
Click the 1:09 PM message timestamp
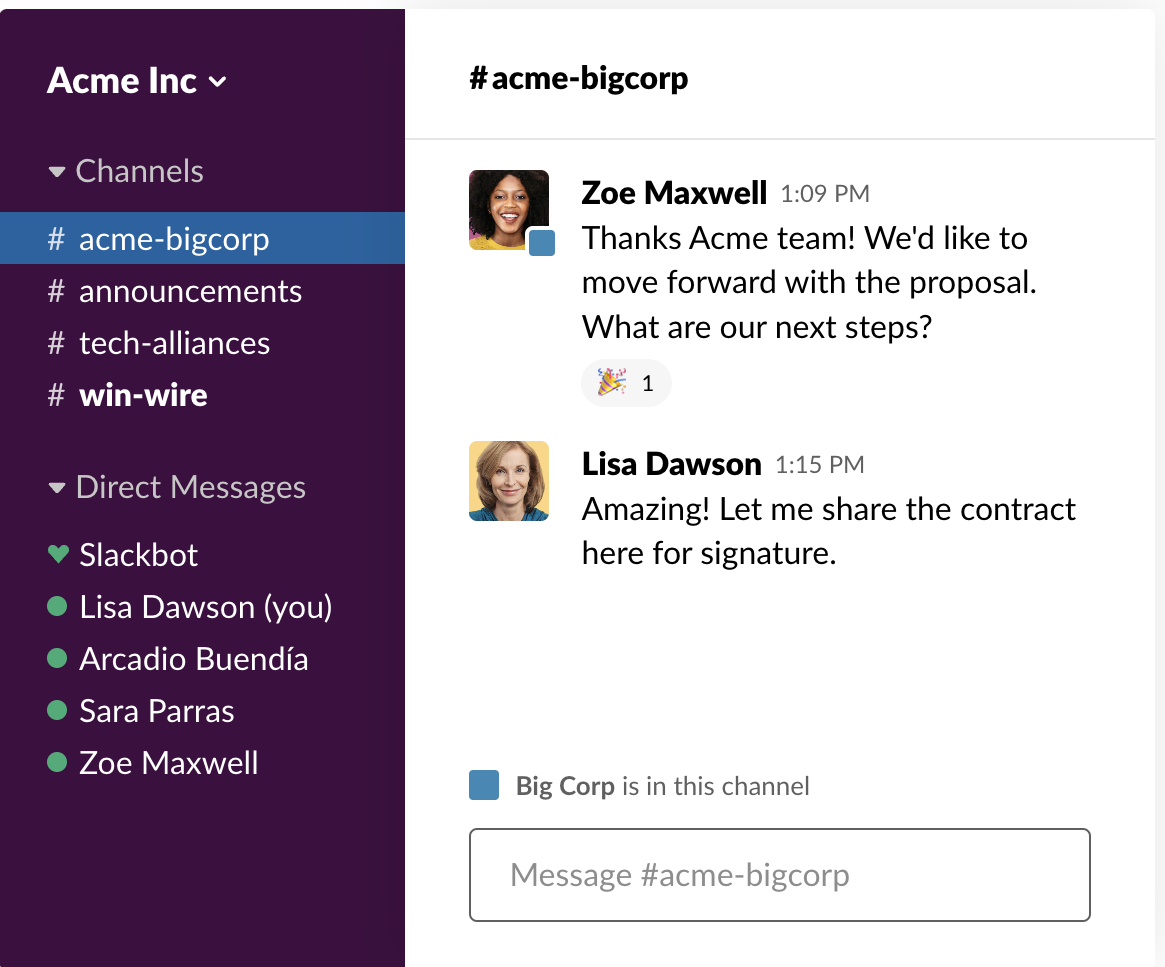pos(825,194)
